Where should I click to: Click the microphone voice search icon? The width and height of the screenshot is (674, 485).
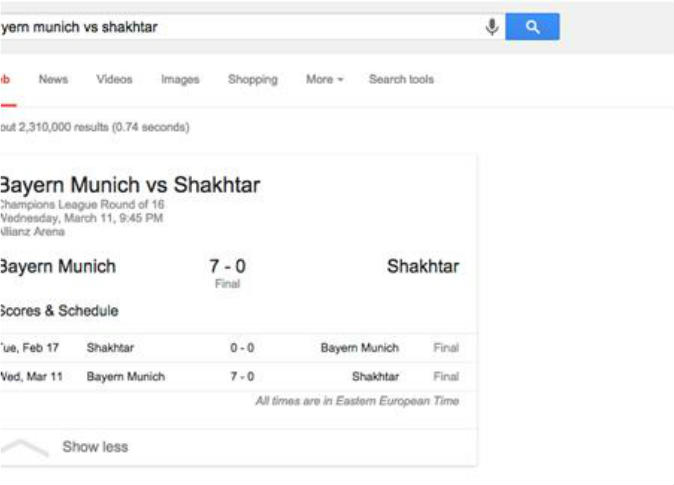click(492, 27)
